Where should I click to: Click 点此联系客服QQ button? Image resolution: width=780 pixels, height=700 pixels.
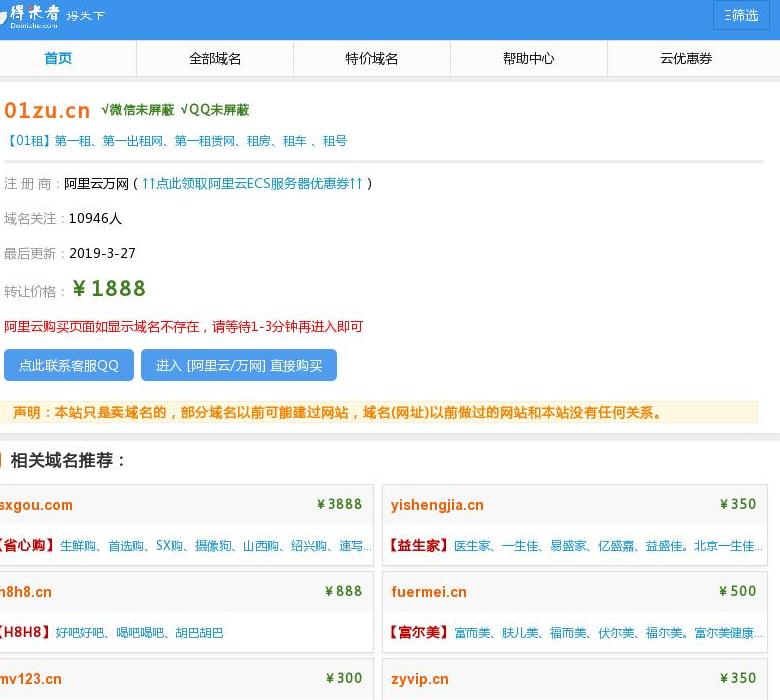click(69, 365)
